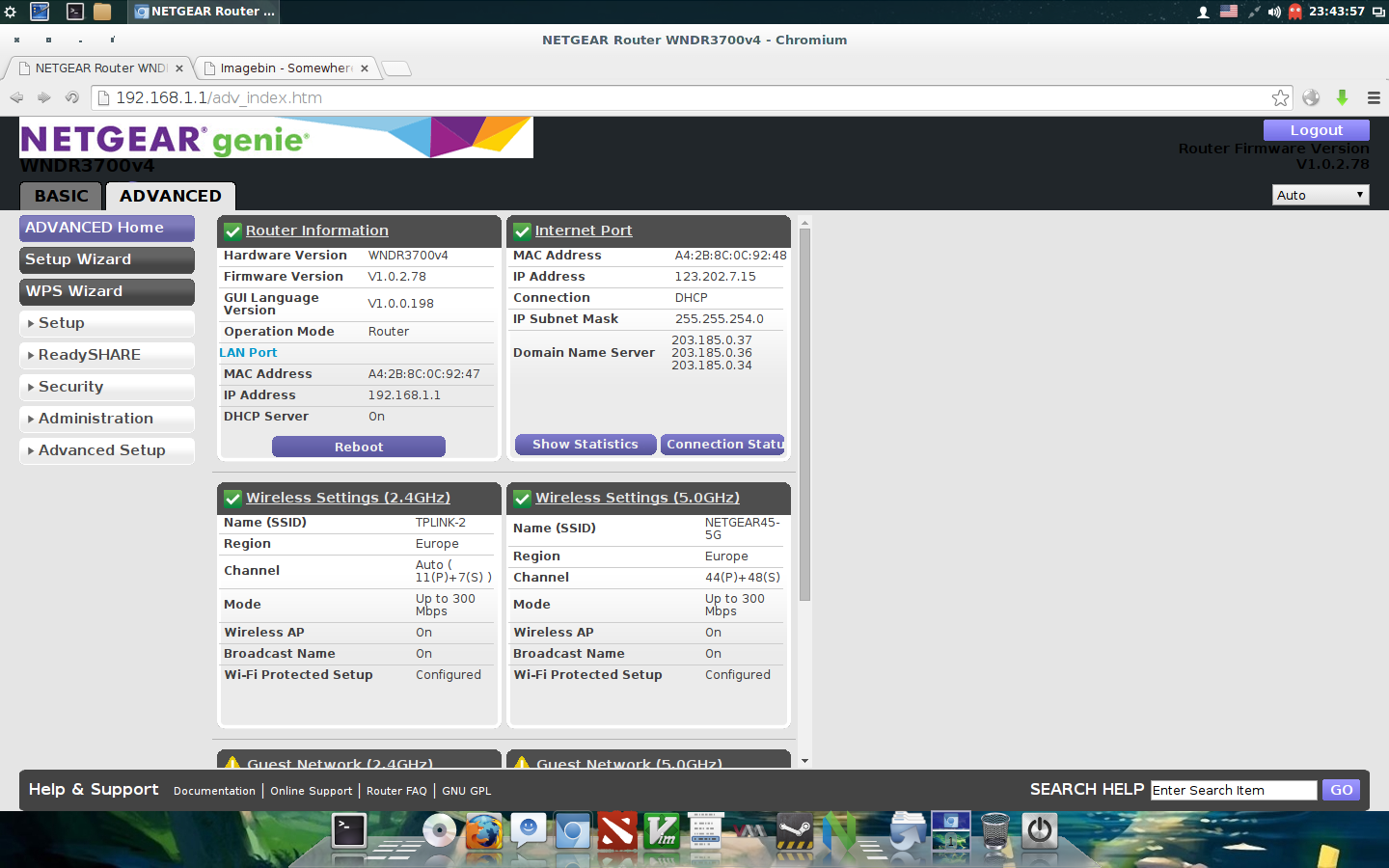Launch Firefox from the dock
Screen dimensions: 1389x868
click(x=484, y=830)
